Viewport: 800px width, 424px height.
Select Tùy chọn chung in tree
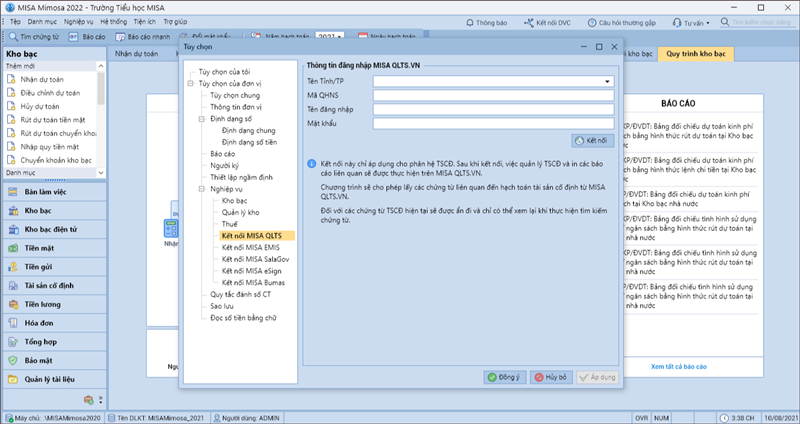[235, 95]
